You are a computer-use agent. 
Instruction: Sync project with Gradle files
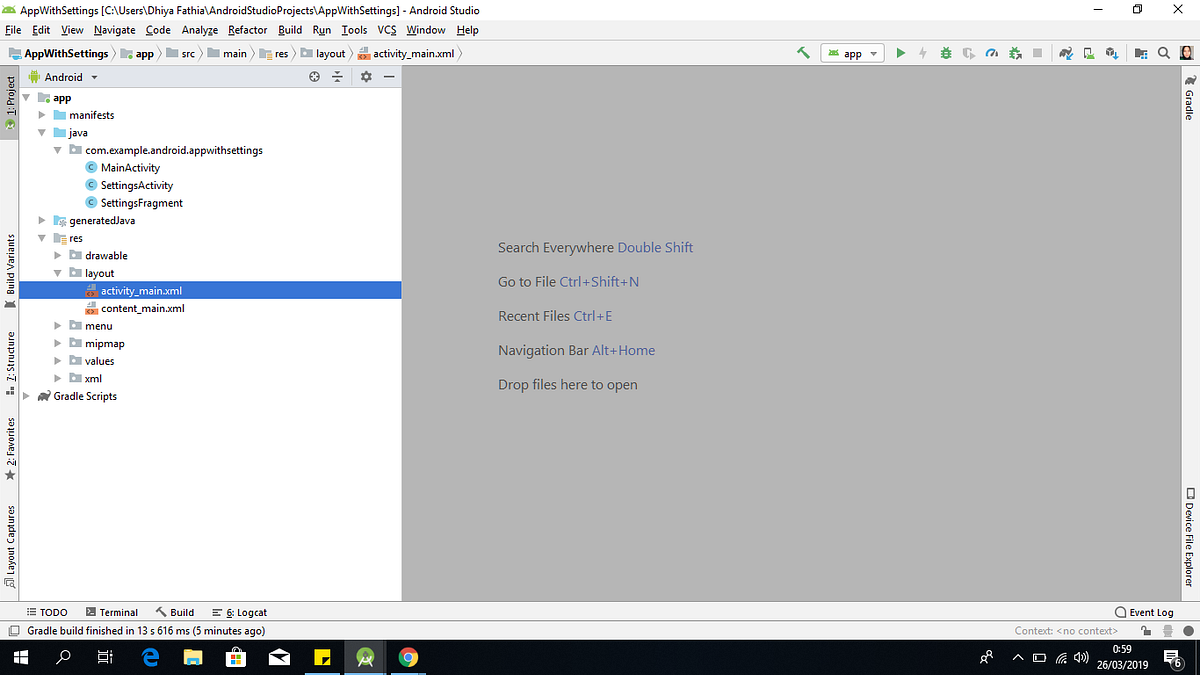(1066, 52)
